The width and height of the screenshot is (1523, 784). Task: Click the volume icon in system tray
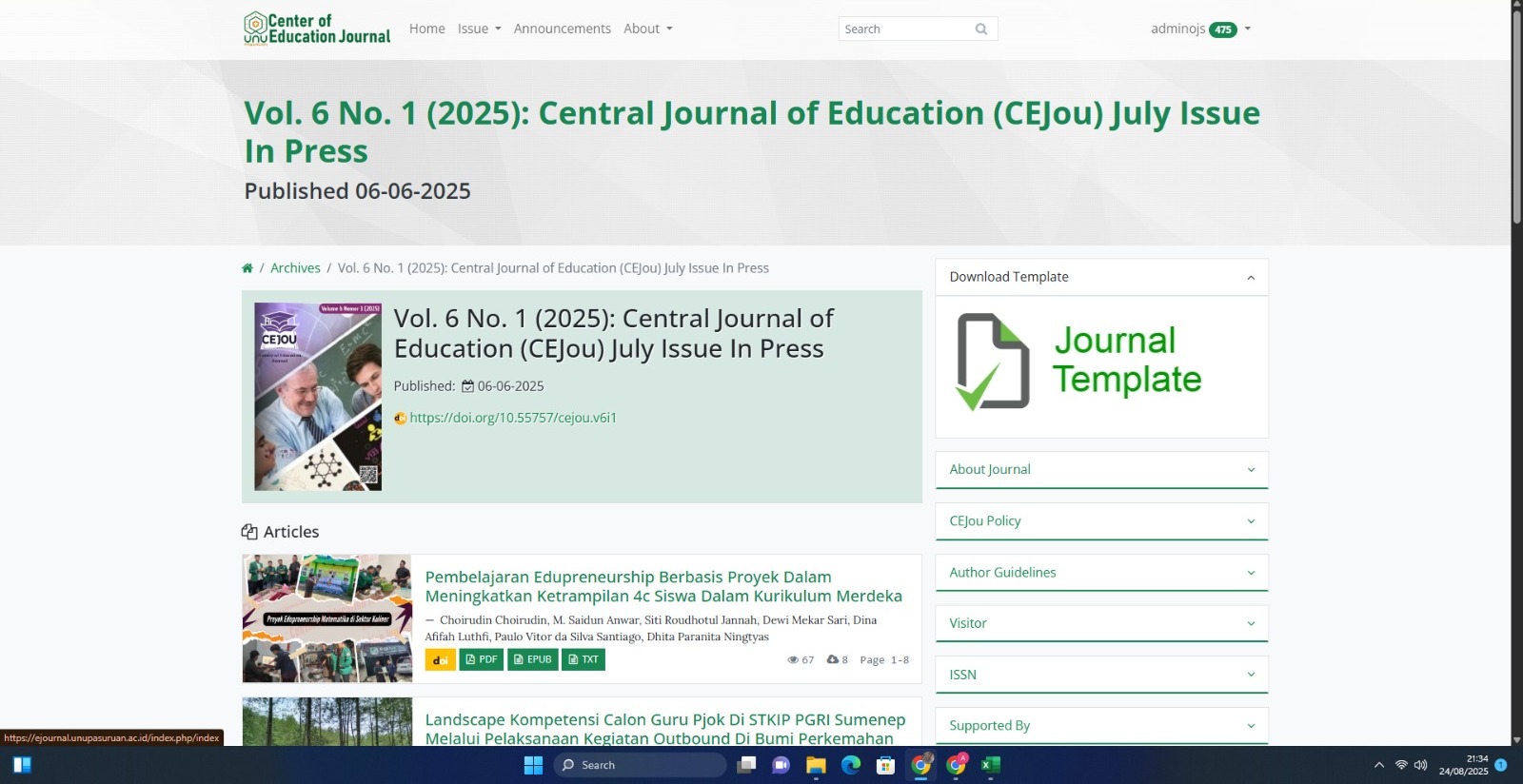[1421, 765]
